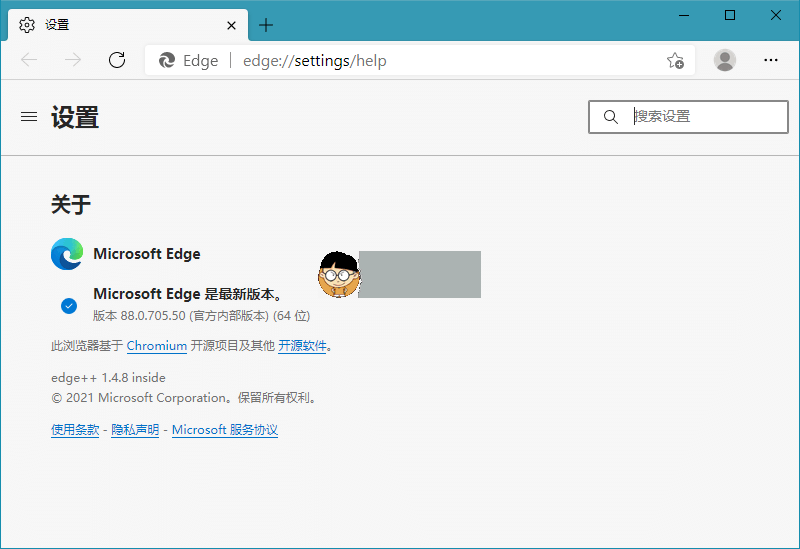Screen dimensions: 800x549
Task: Click inside the 搜索设置 search box
Action: coord(688,117)
